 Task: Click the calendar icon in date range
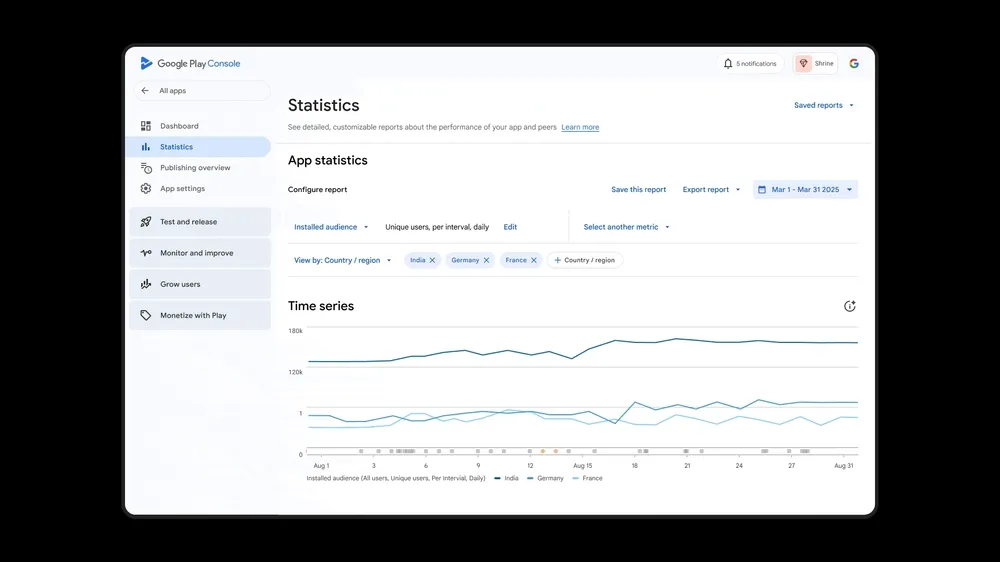click(762, 189)
